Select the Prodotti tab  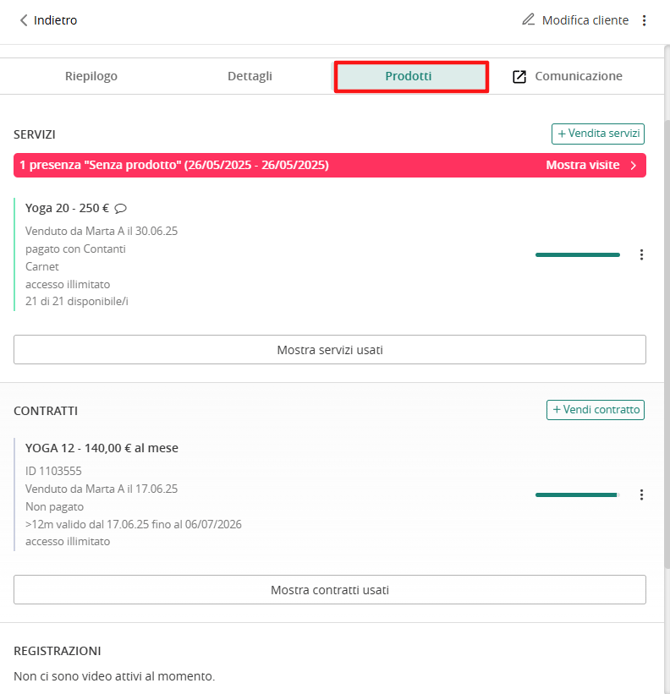point(411,77)
